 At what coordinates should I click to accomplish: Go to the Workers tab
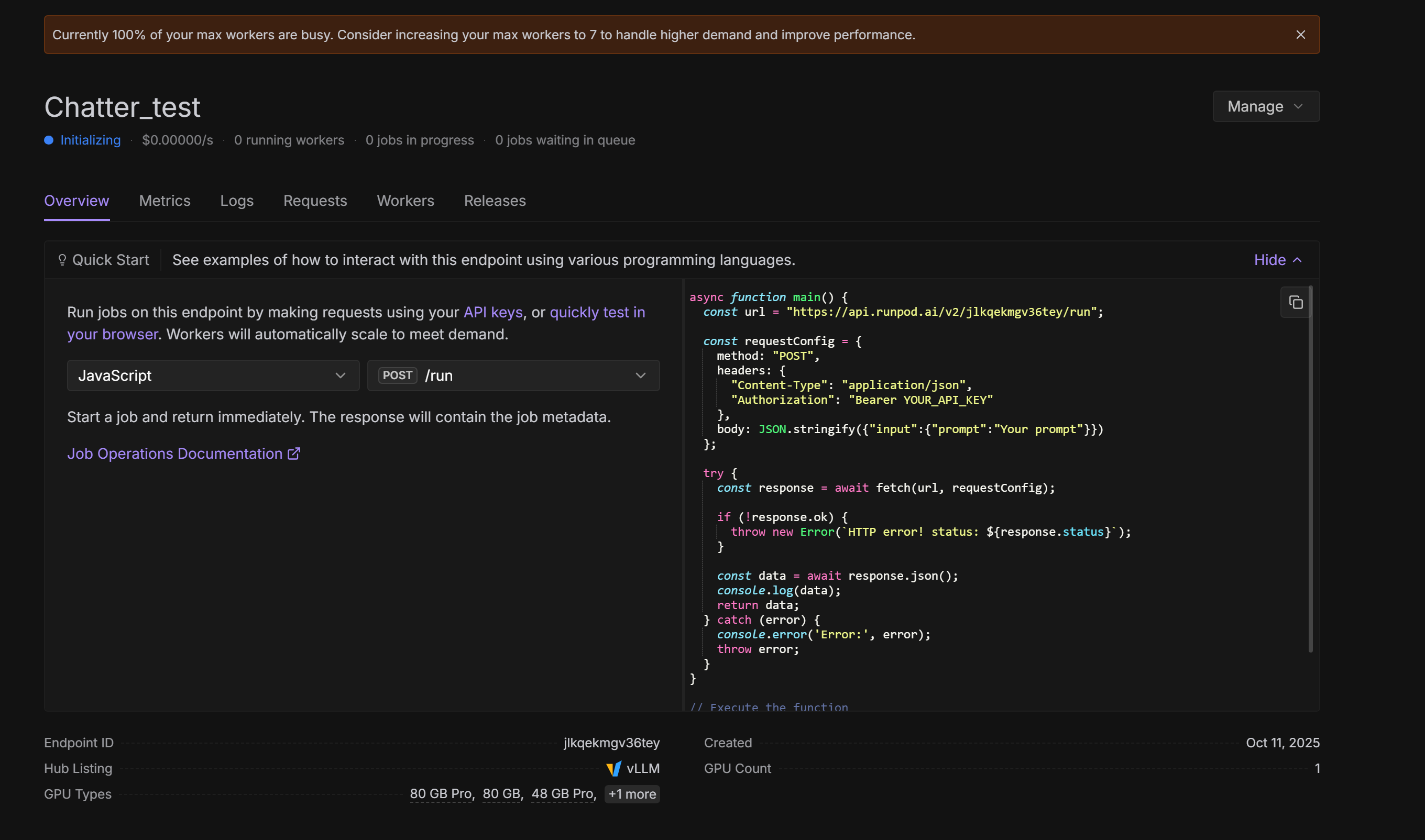(x=405, y=201)
